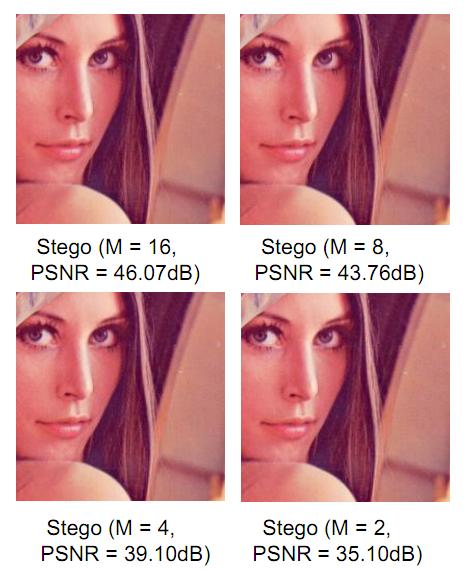Click the M = 8 stego image
The width and height of the screenshot is (469, 570).
tap(345, 119)
